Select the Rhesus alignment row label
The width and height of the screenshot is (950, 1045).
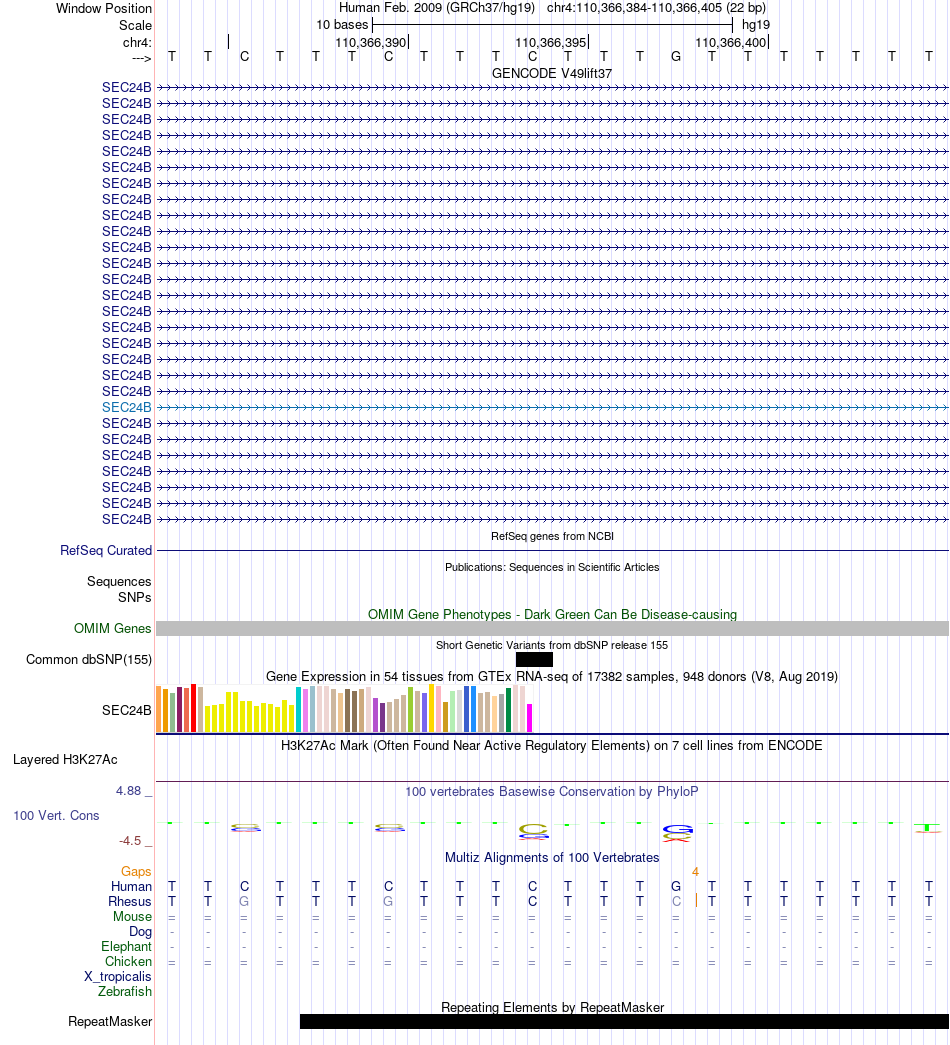[x=130, y=902]
